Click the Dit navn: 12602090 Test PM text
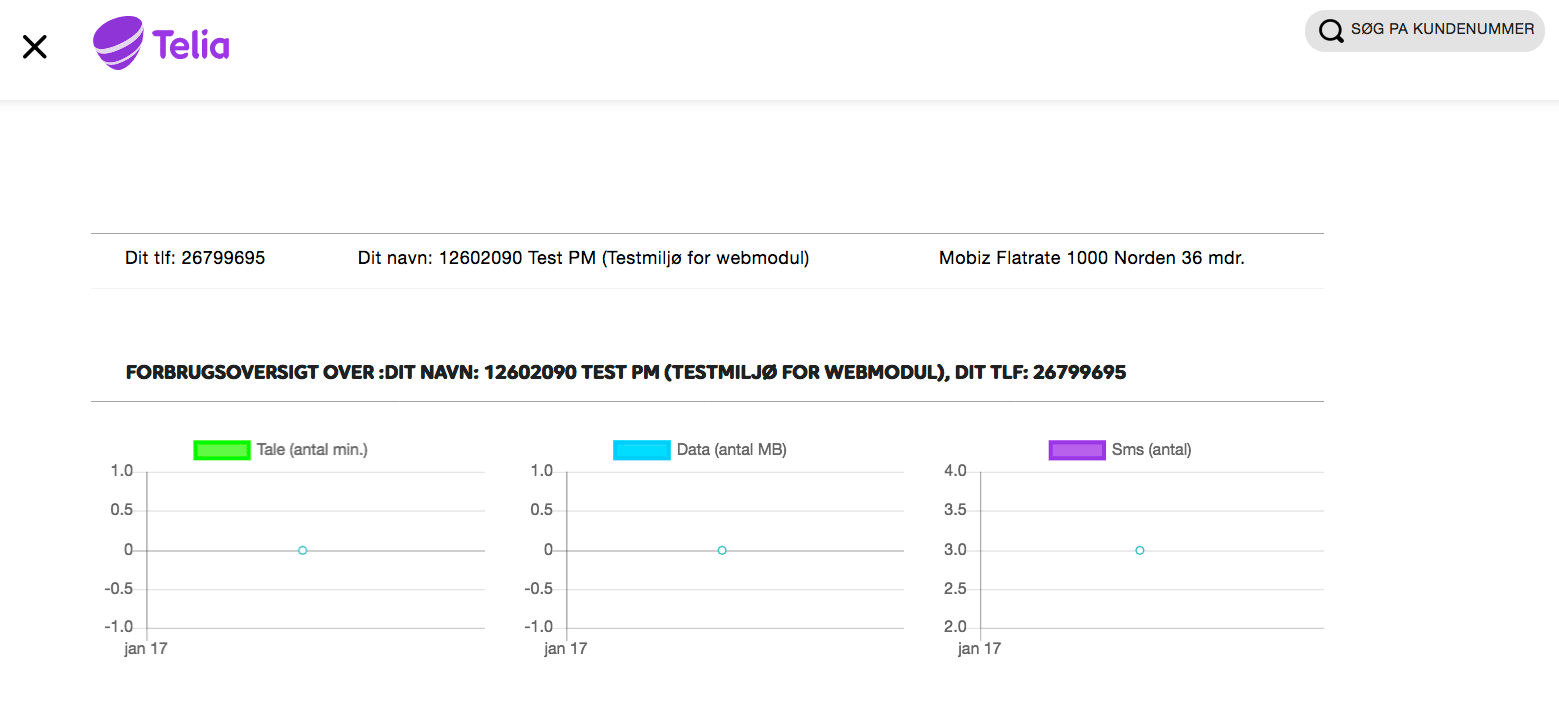The height and width of the screenshot is (710, 1559). (584, 258)
